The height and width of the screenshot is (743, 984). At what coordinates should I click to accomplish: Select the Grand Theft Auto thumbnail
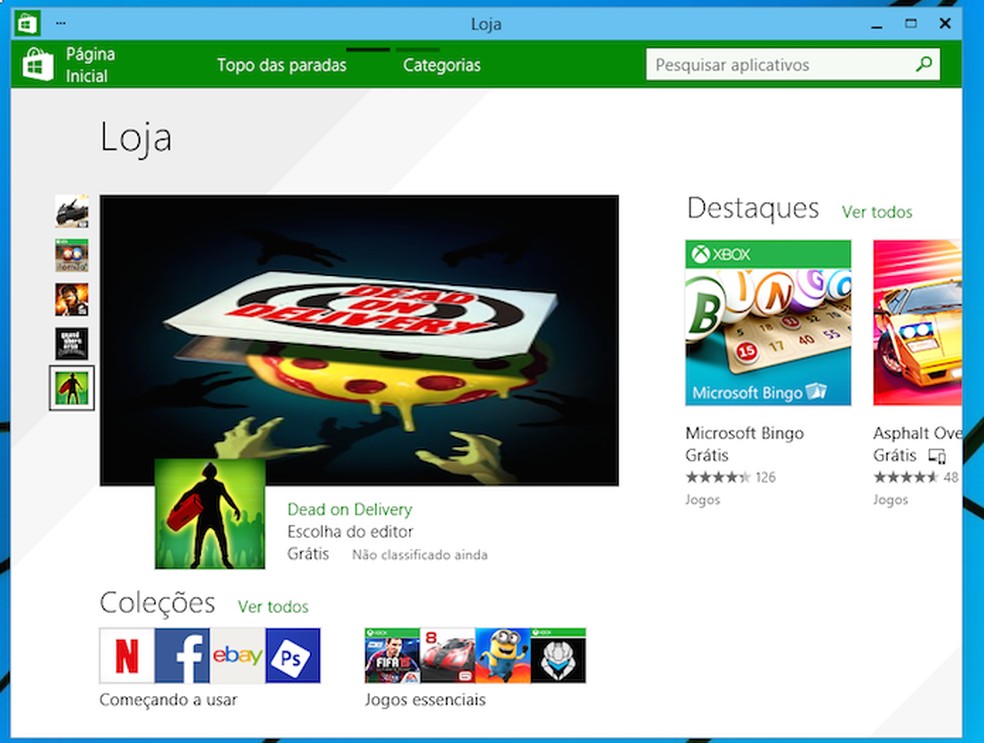point(72,344)
